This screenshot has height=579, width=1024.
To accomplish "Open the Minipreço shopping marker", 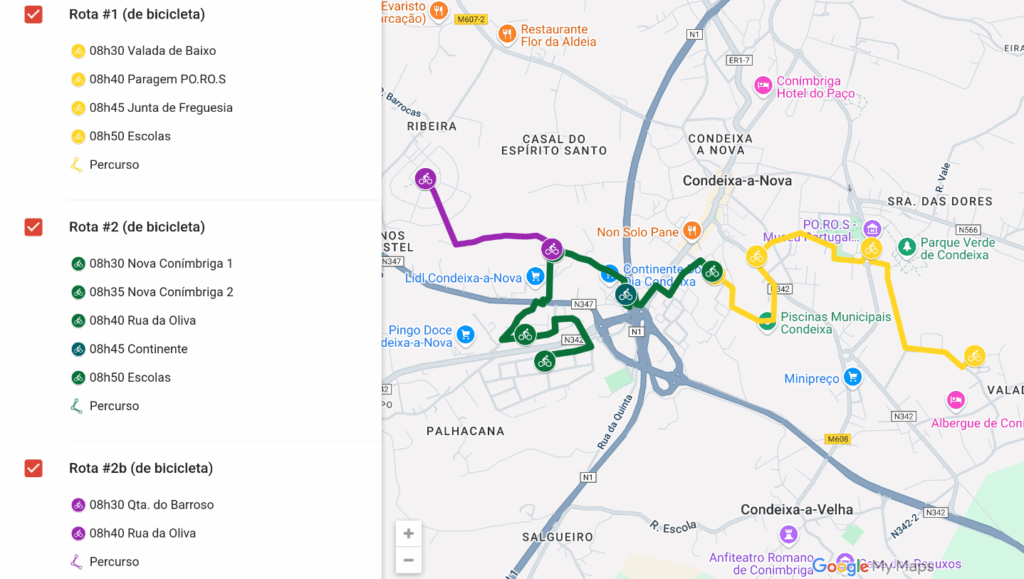I will [852, 377].
